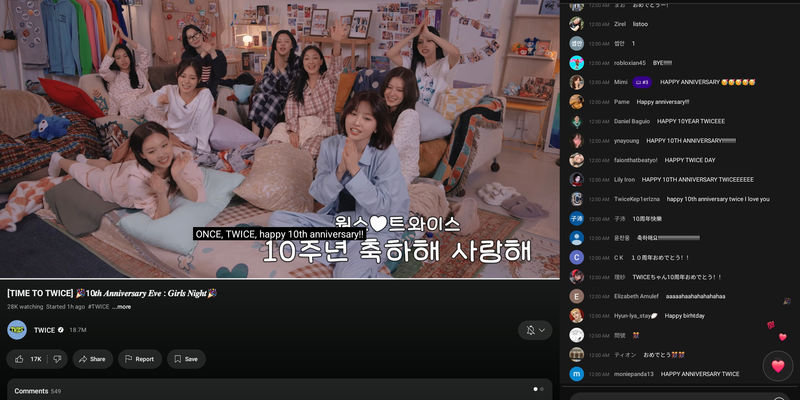This screenshot has height=400, width=800.
Task: Click username Lily Iron in chat
Action: click(x=624, y=180)
